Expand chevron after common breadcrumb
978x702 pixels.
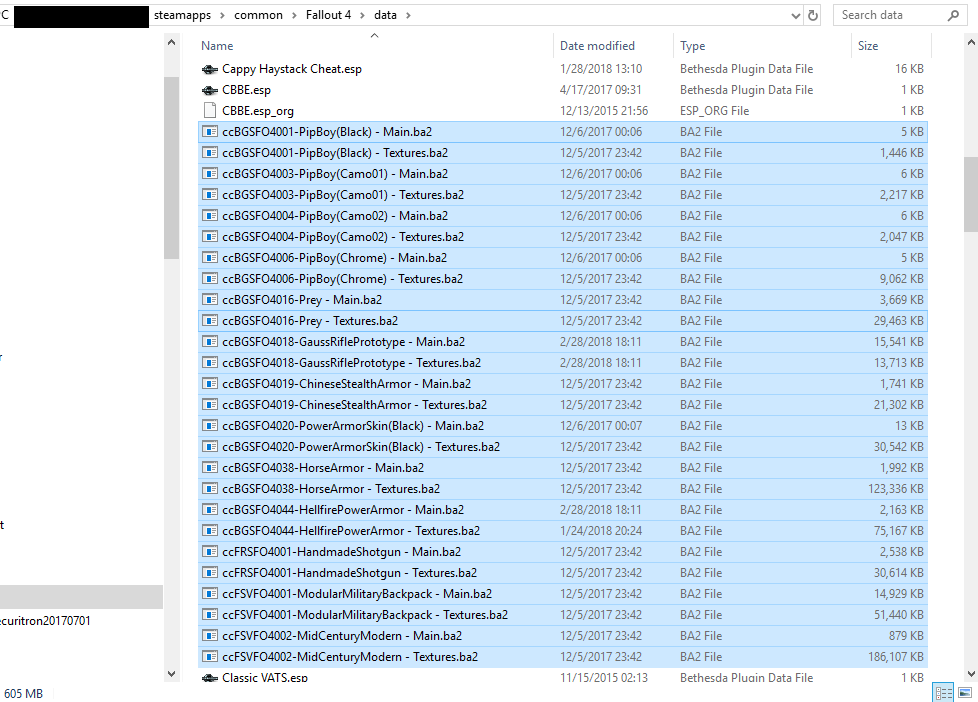(294, 16)
